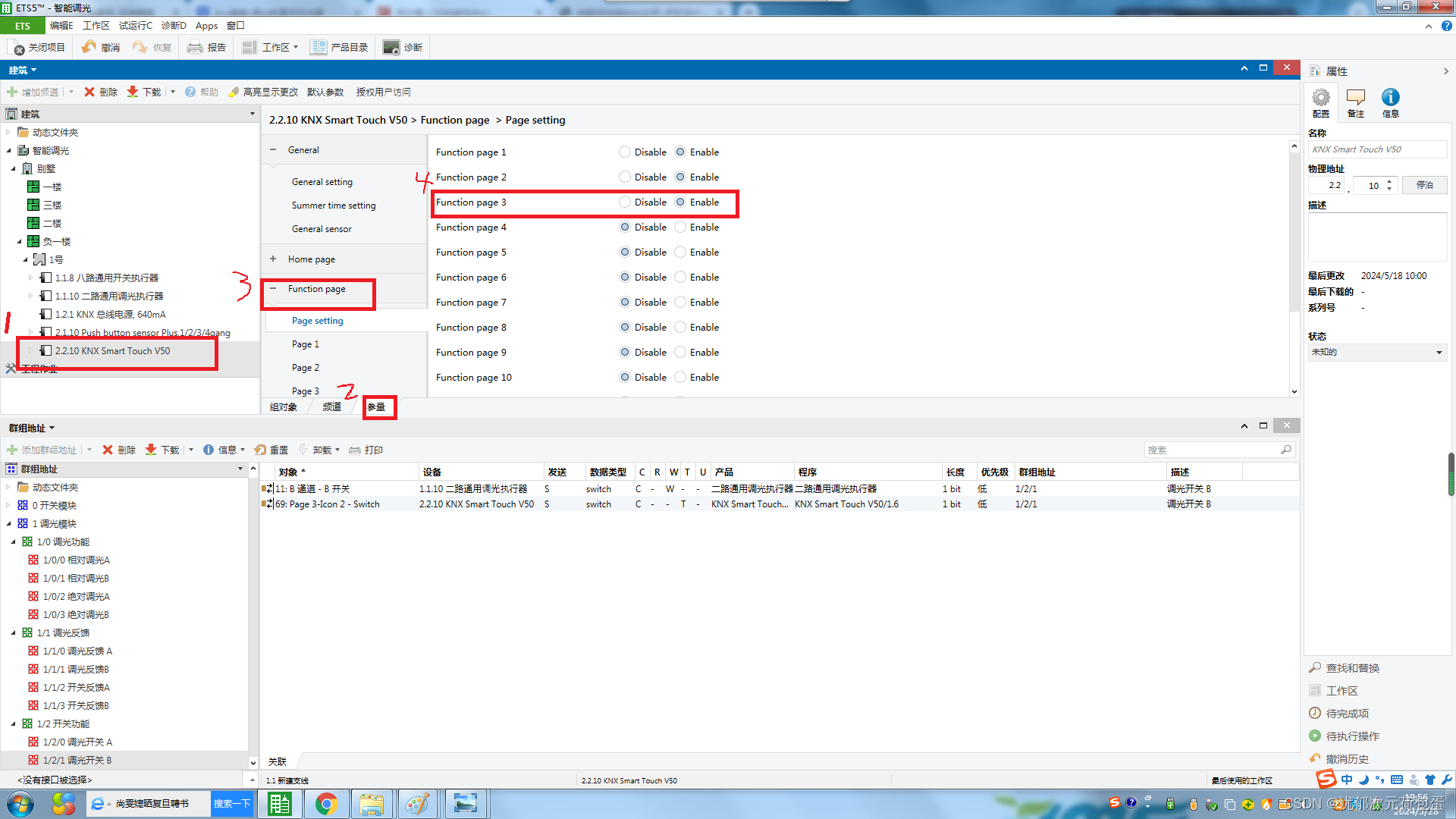The image size is (1456, 819).
Task: Open the 备注 comments icon in properties
Action: (1355, 98)
